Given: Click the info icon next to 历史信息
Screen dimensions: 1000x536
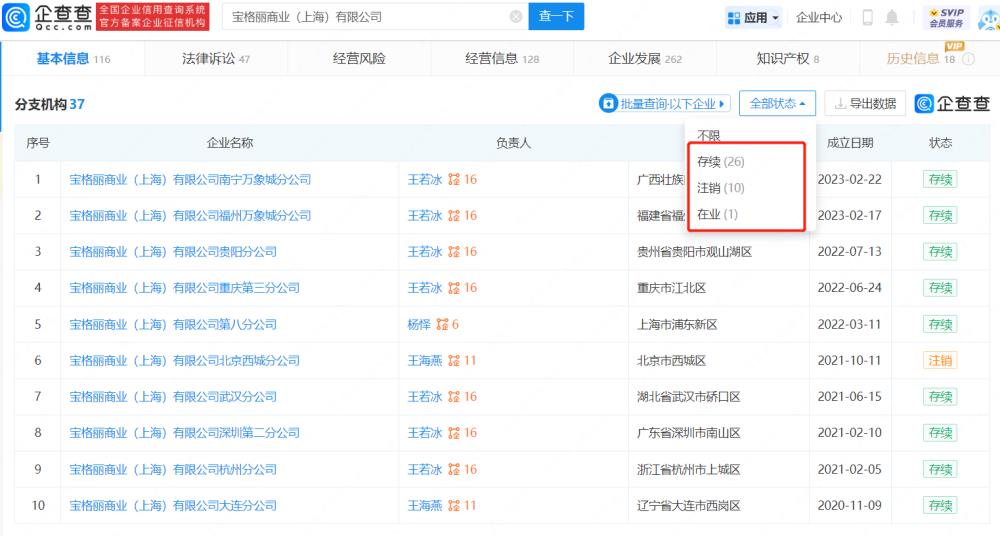Looking at the screenshot, I should [967, 59].
